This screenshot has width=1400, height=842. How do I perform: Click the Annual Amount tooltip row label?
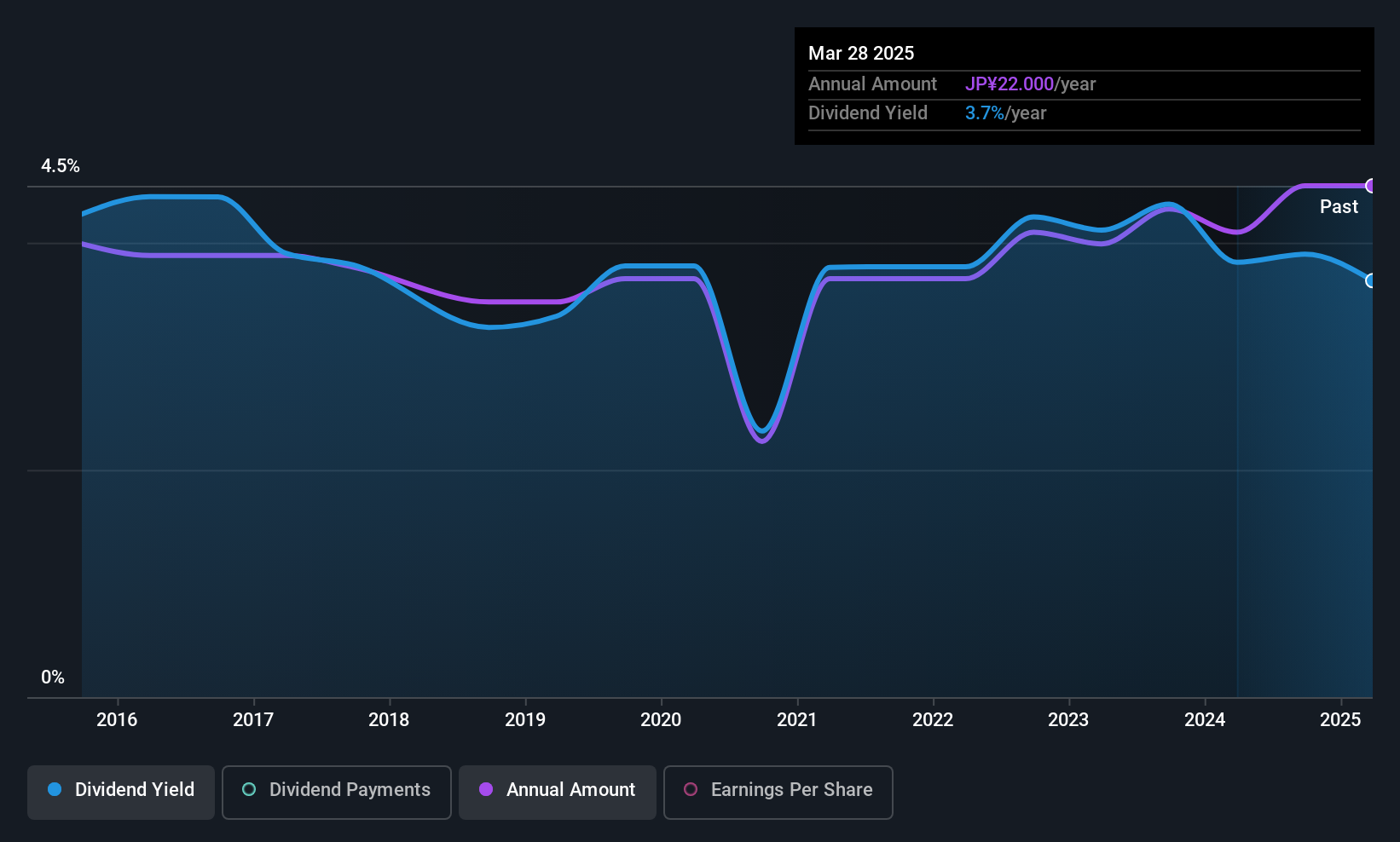coord(872,84)
